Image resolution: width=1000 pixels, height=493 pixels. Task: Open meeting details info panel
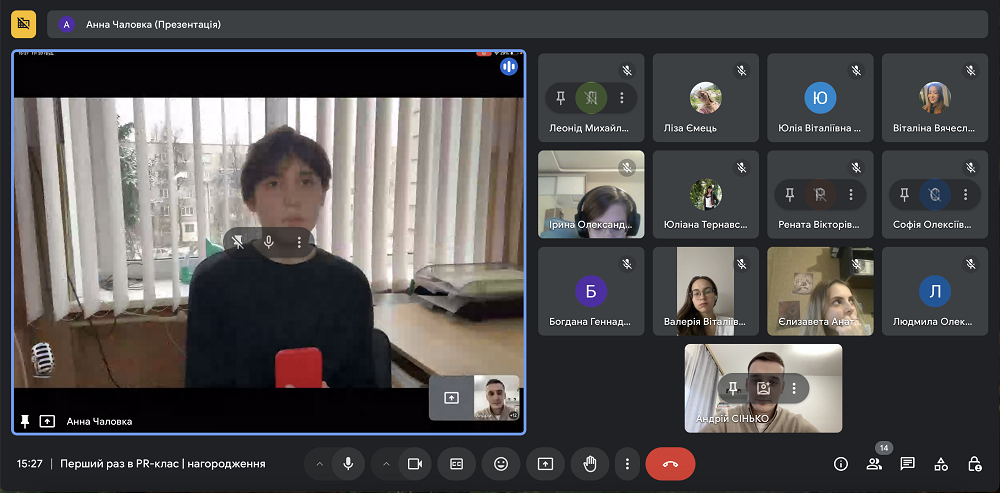(x=841, y=464)
